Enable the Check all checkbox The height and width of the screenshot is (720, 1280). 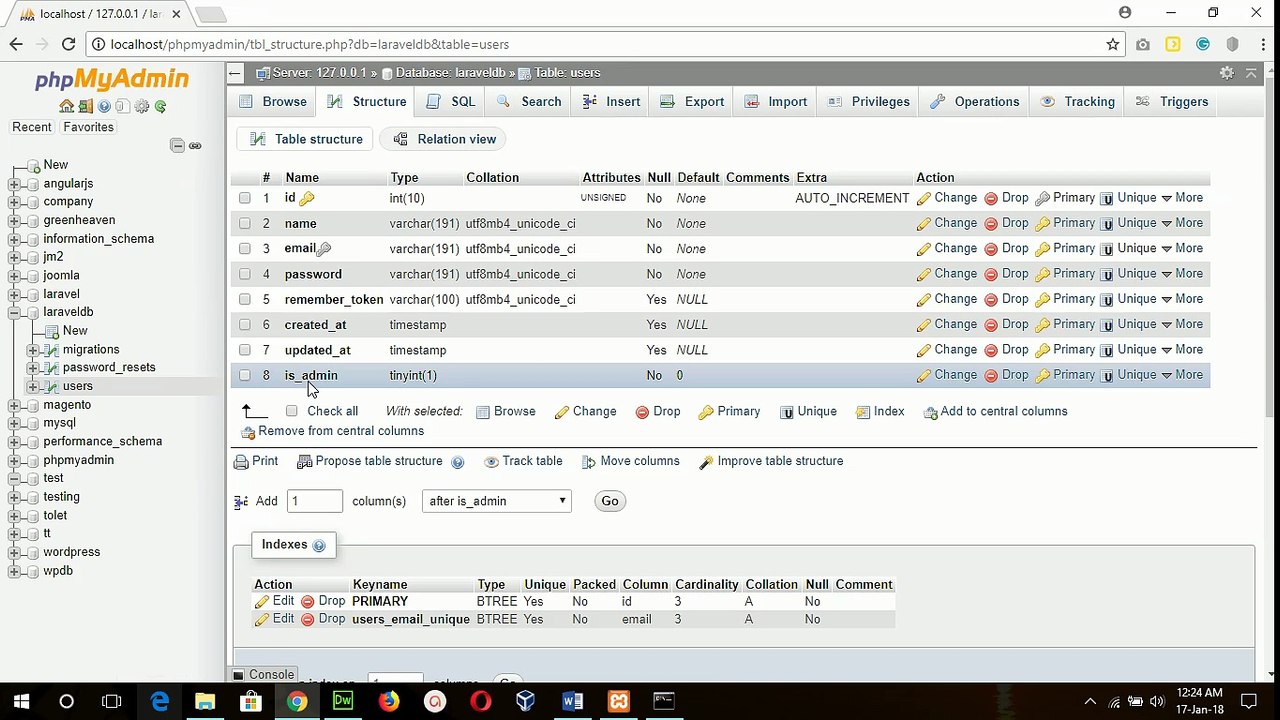(x=291, y=411)
